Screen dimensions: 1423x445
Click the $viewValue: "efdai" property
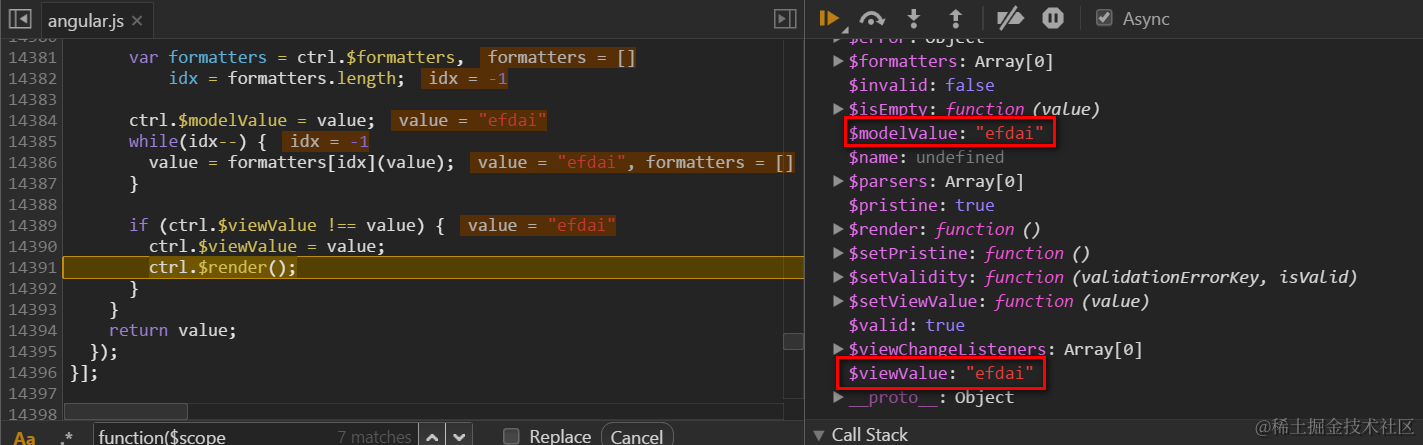[x=940, y=374]
